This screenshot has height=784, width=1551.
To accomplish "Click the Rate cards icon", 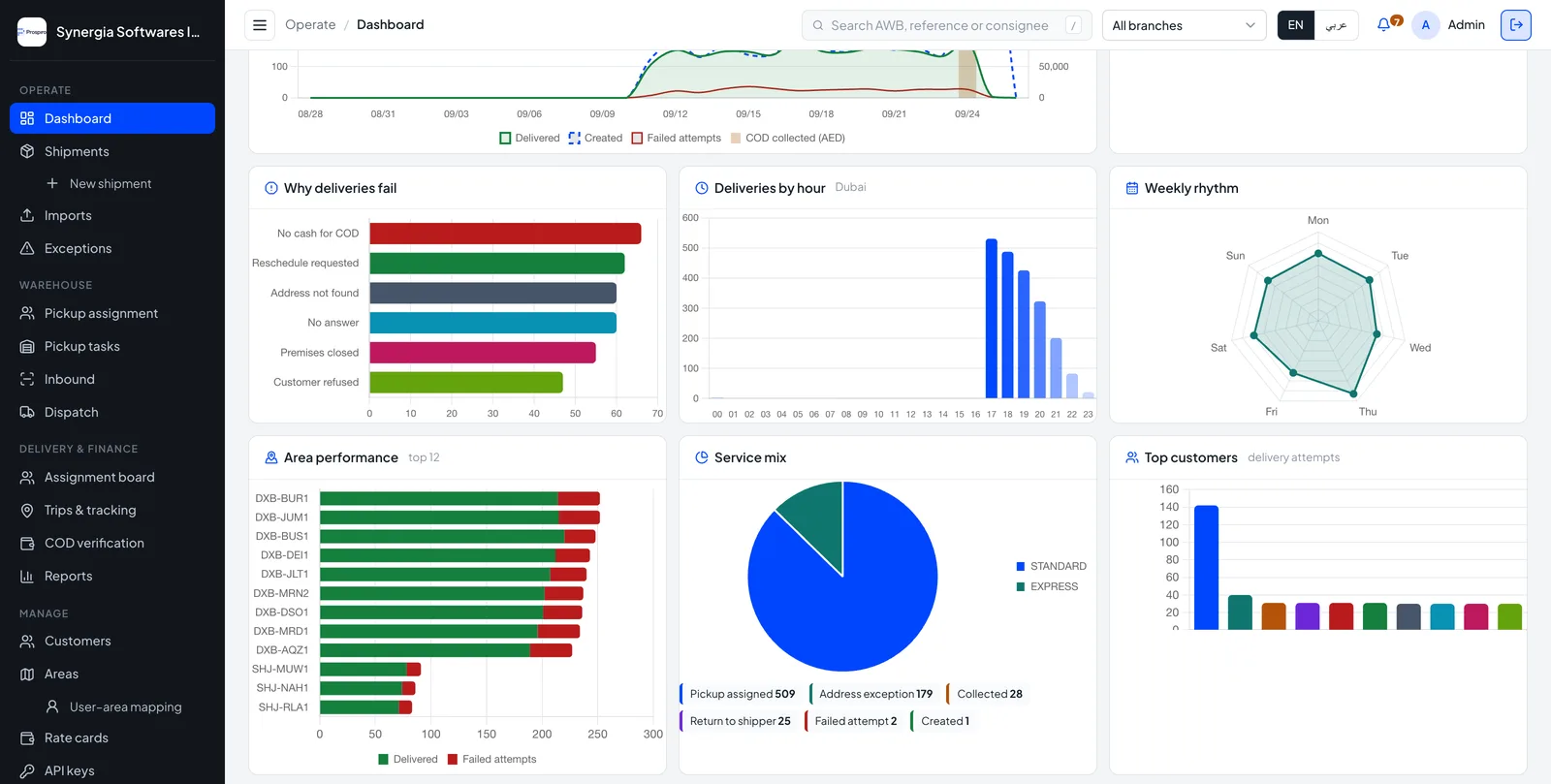I will 27,737.
